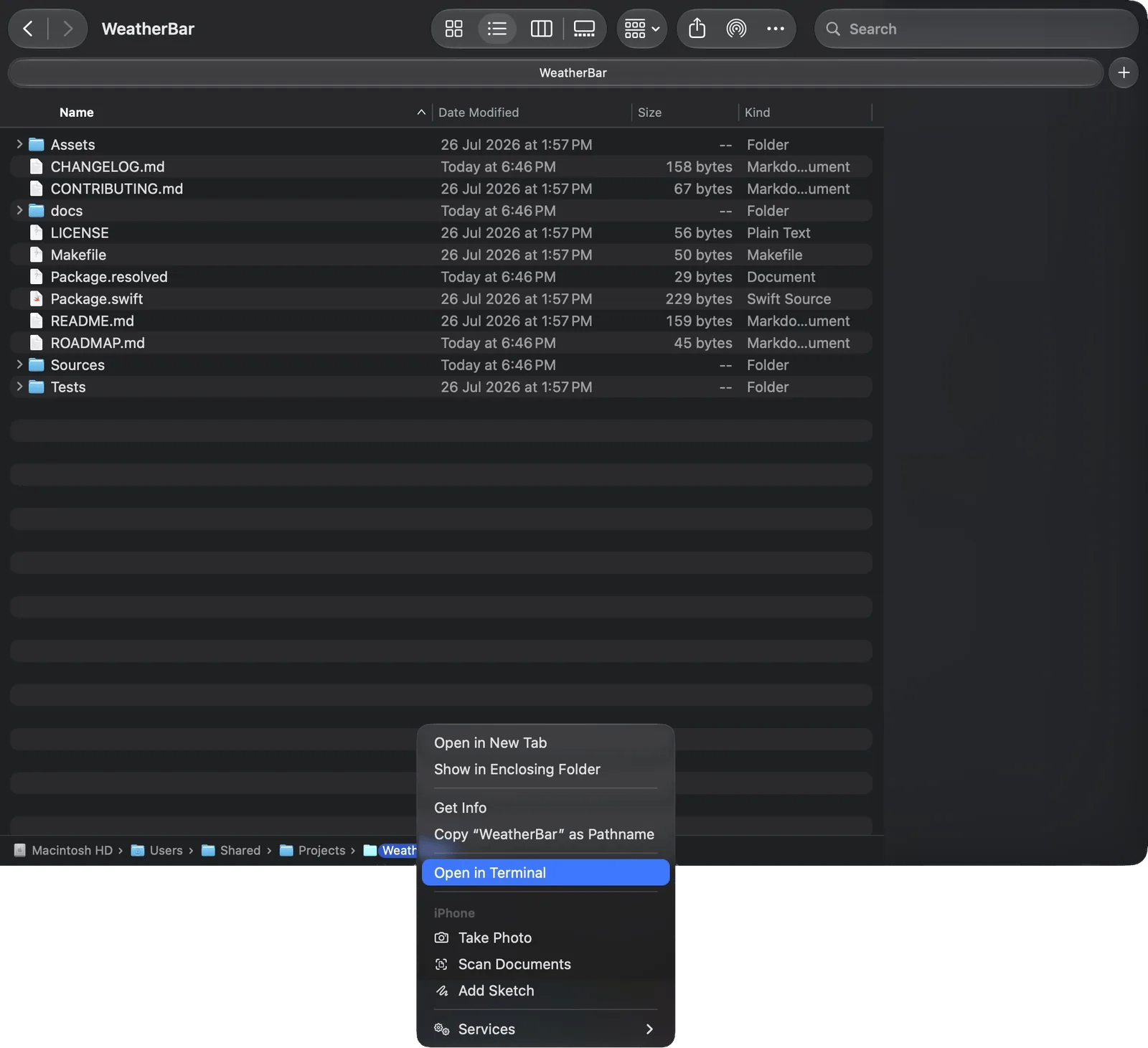Select the CONTRIBUTING.md file

click(441, 189)
